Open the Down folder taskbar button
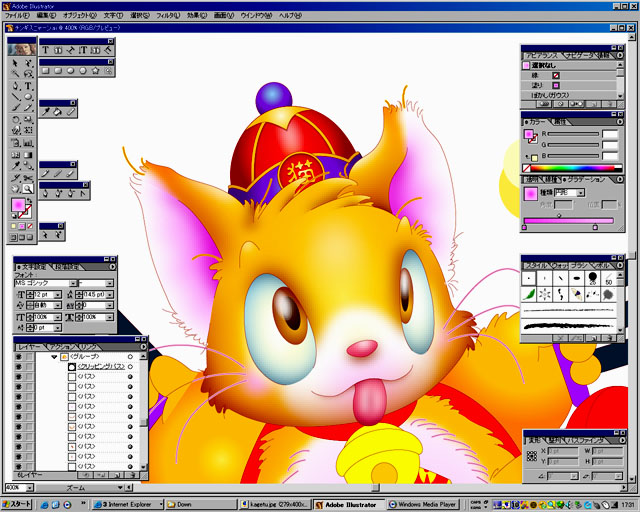 [x=201, y=505]
